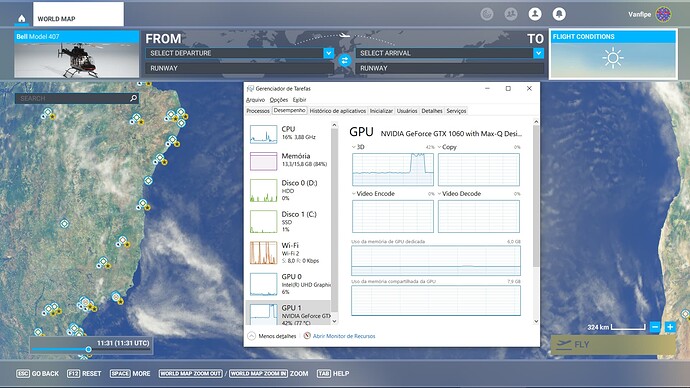Image resolution: width=690 pixels, height=388 pixels.
Task: Collapse details with Menos detalhes arrow icon
Action: pyautogui.click(x=251, y=336)
